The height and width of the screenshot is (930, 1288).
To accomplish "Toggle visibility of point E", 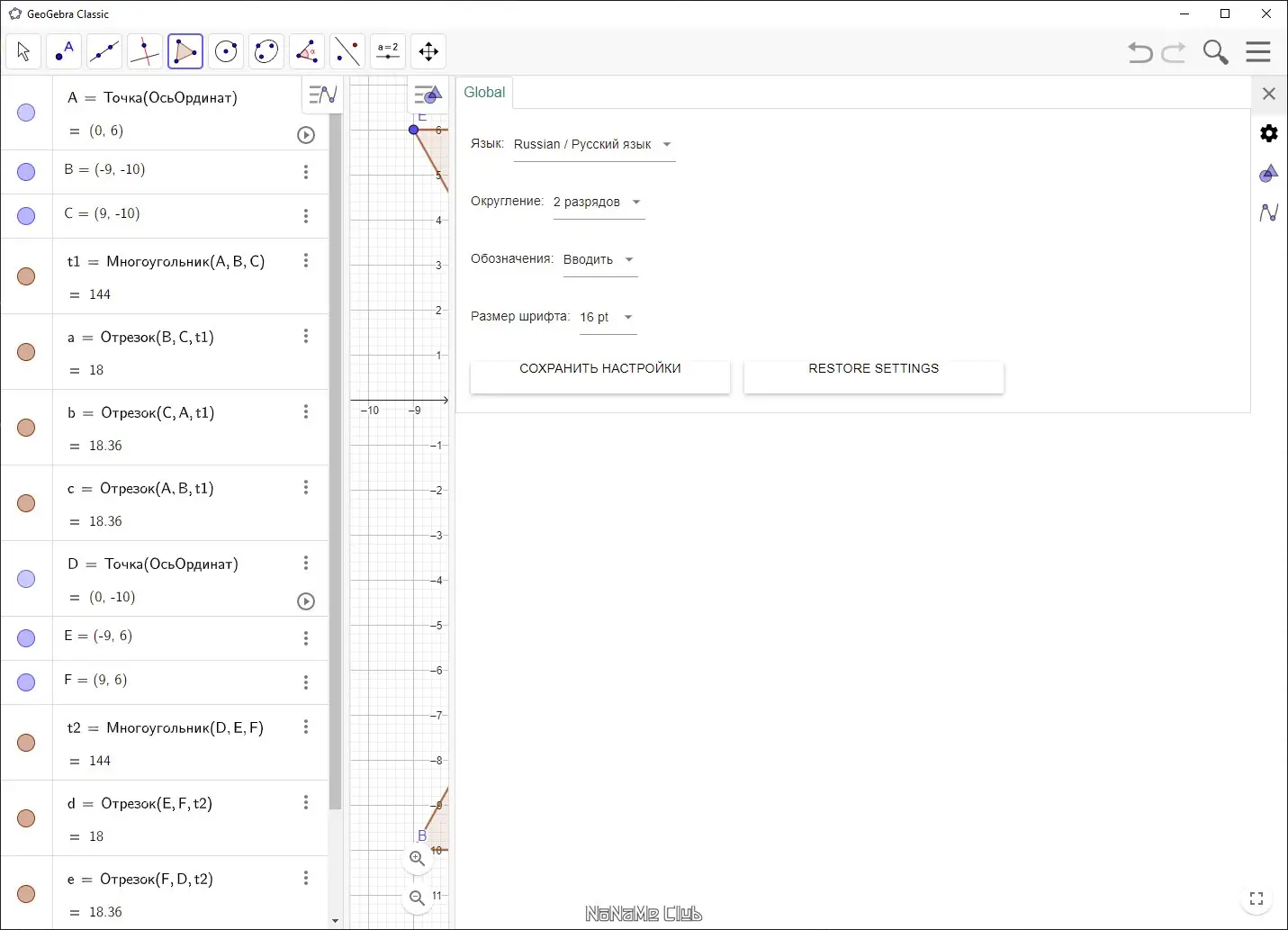I will [x=26, y=638].
